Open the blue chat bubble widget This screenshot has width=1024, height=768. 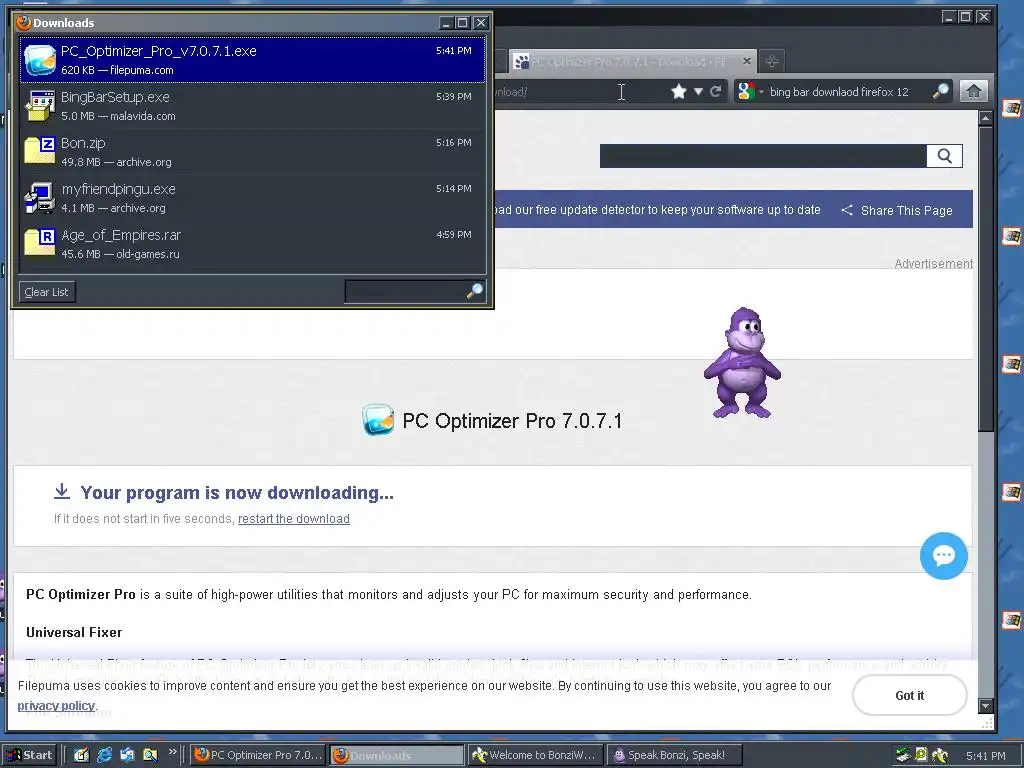[944, 556]
